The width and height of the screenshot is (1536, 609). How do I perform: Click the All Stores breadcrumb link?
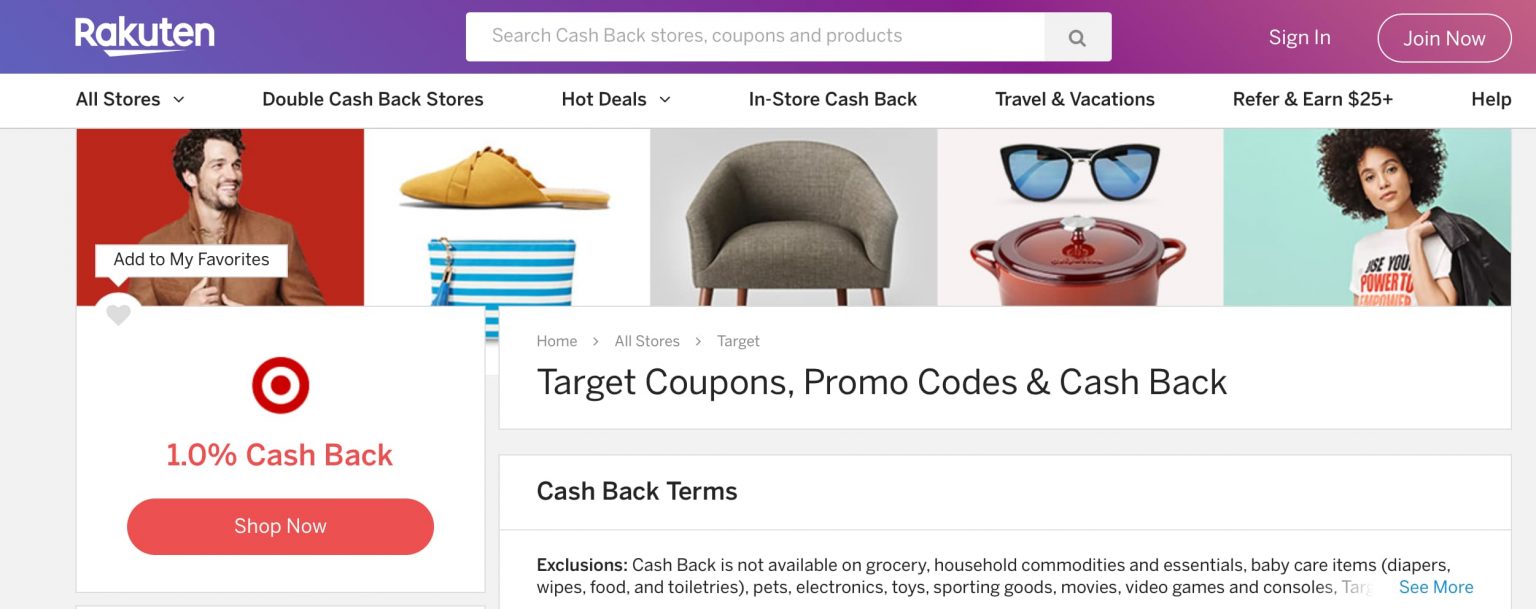(646, 341)
